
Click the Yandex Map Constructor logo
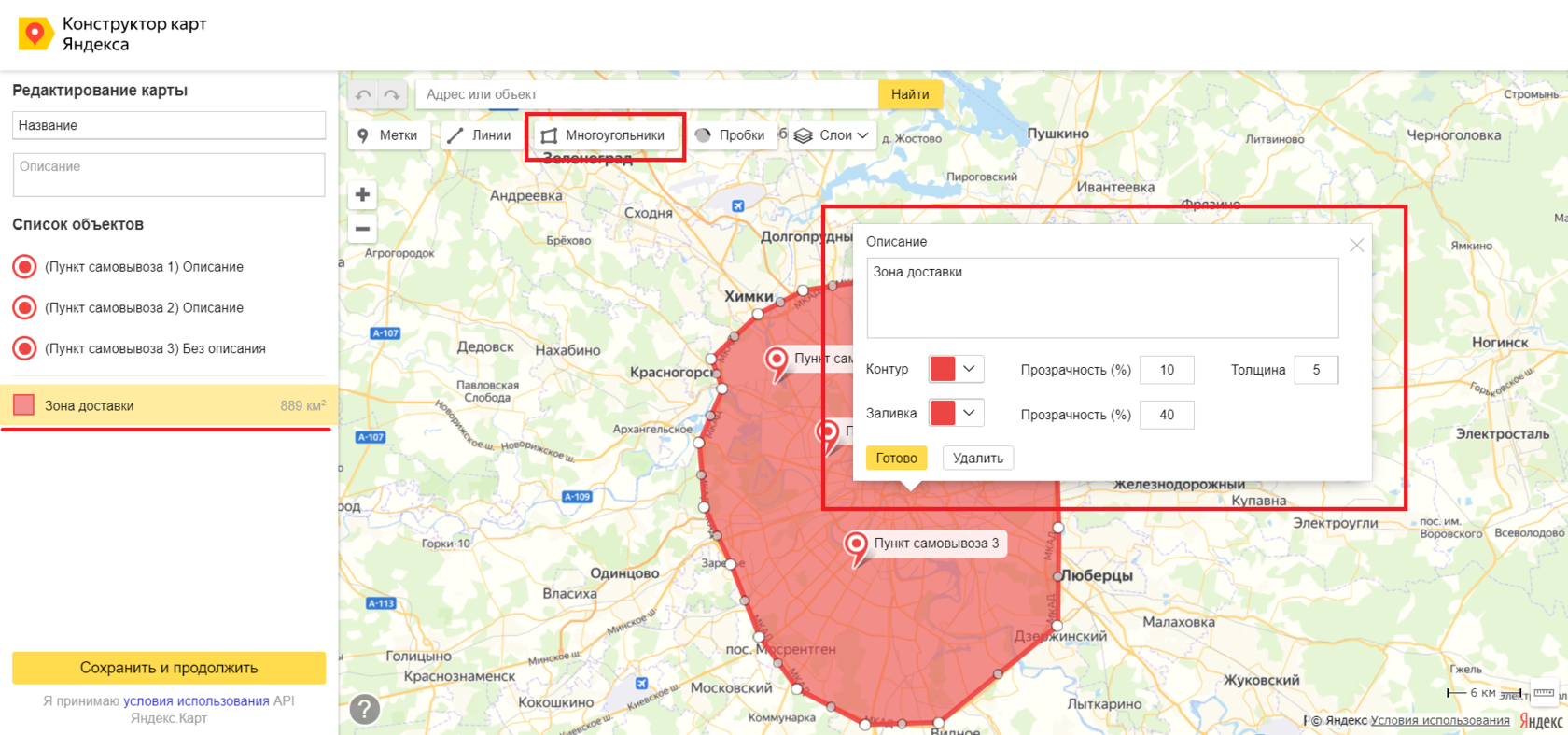(112, 34)
